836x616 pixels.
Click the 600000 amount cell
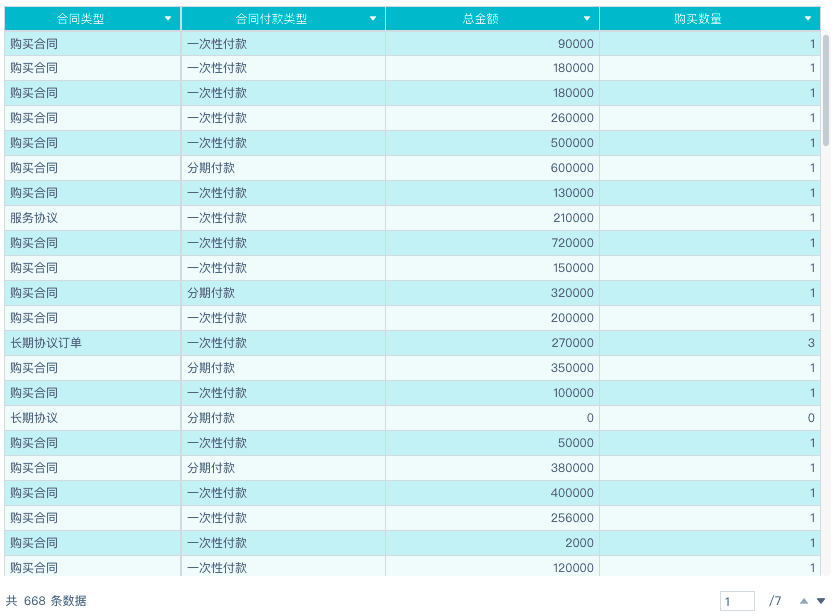[573, 168]
